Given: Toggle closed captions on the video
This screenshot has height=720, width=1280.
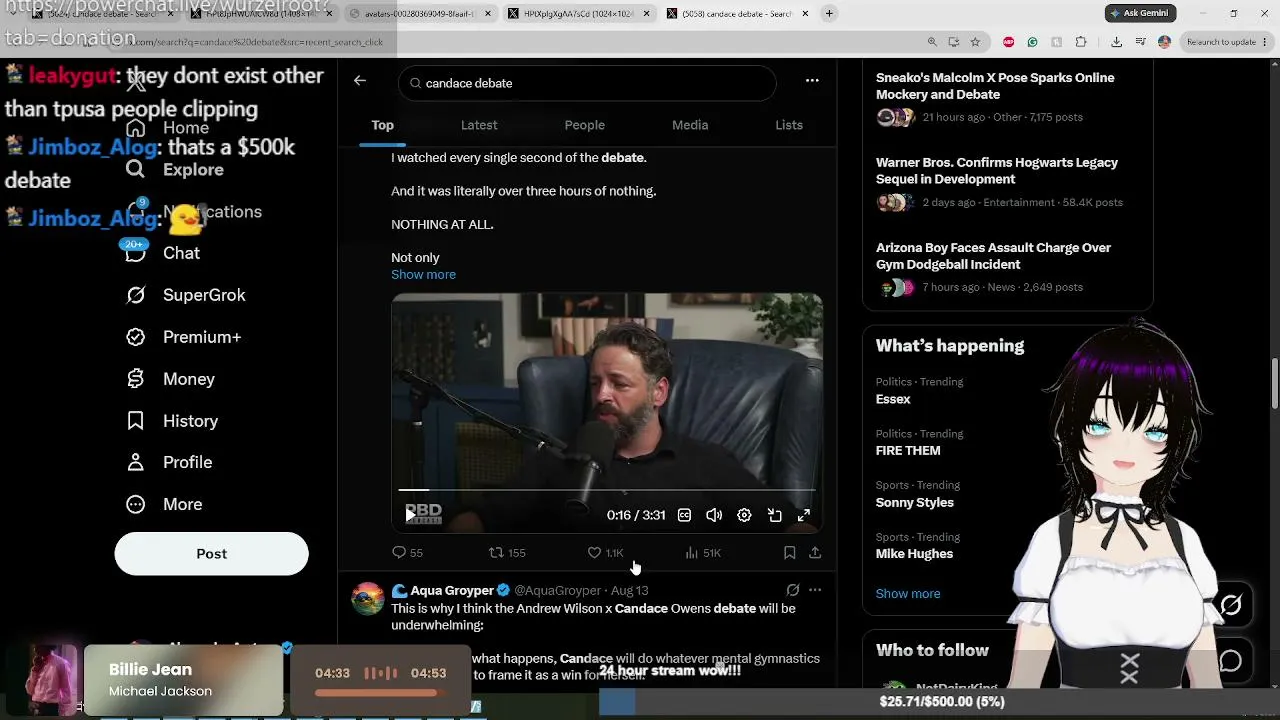Looking at the screenshot, I should click(x=684, y=515).
